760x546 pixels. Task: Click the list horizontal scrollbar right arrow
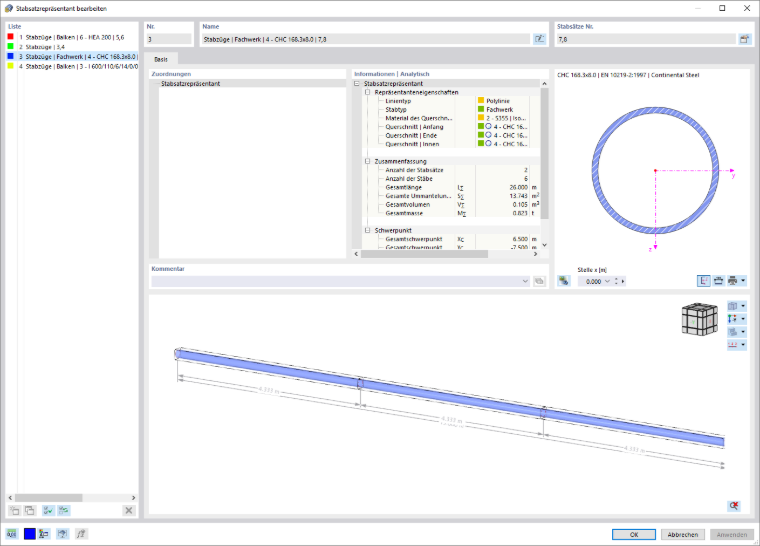(x=133, y=498)
